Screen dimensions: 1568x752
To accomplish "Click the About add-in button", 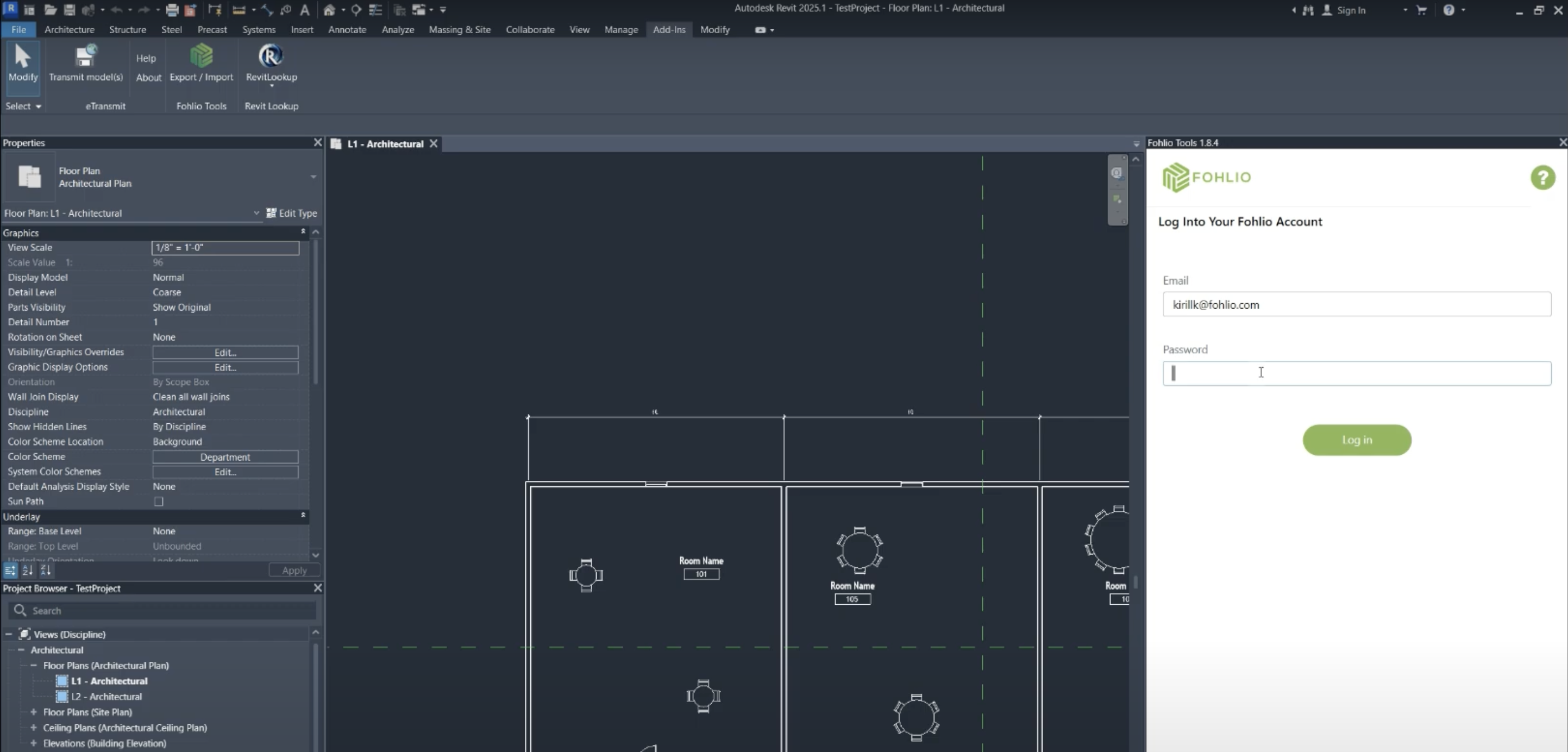I will (x=148, y=77).
